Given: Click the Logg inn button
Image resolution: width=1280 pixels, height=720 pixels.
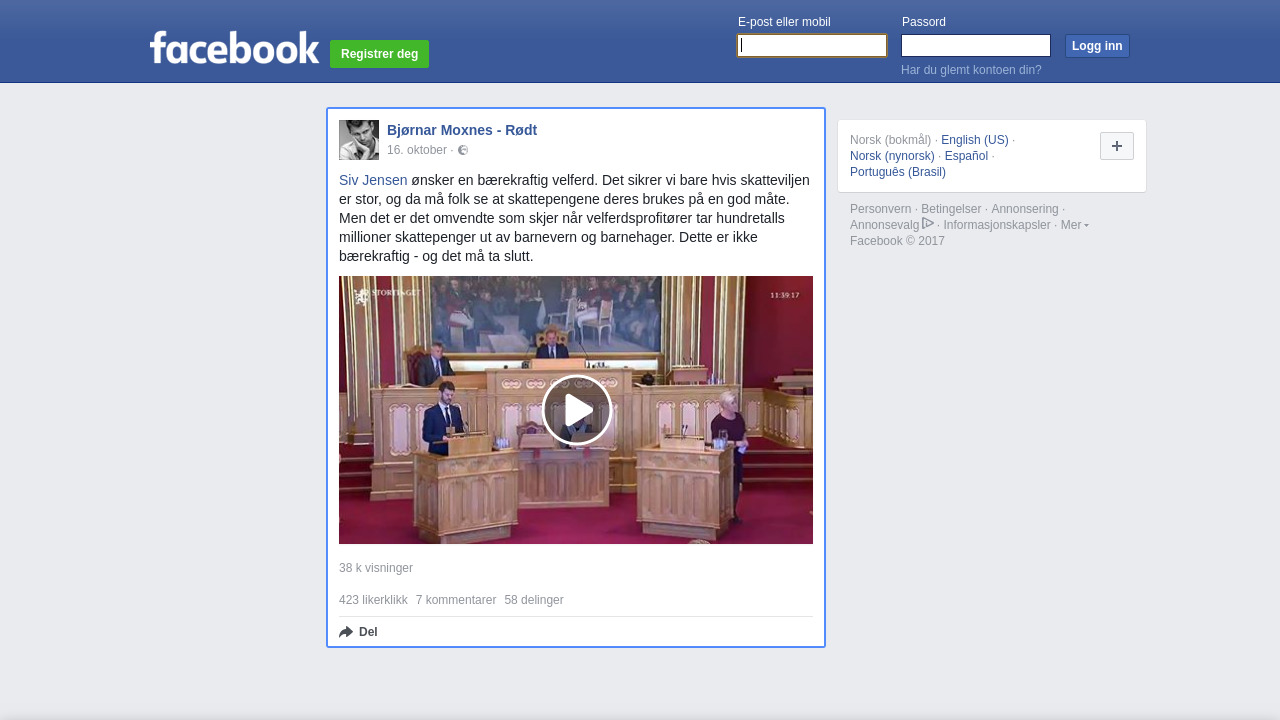Looking at the screenshot, I should pyautogui.click(x=1097, y=46).
